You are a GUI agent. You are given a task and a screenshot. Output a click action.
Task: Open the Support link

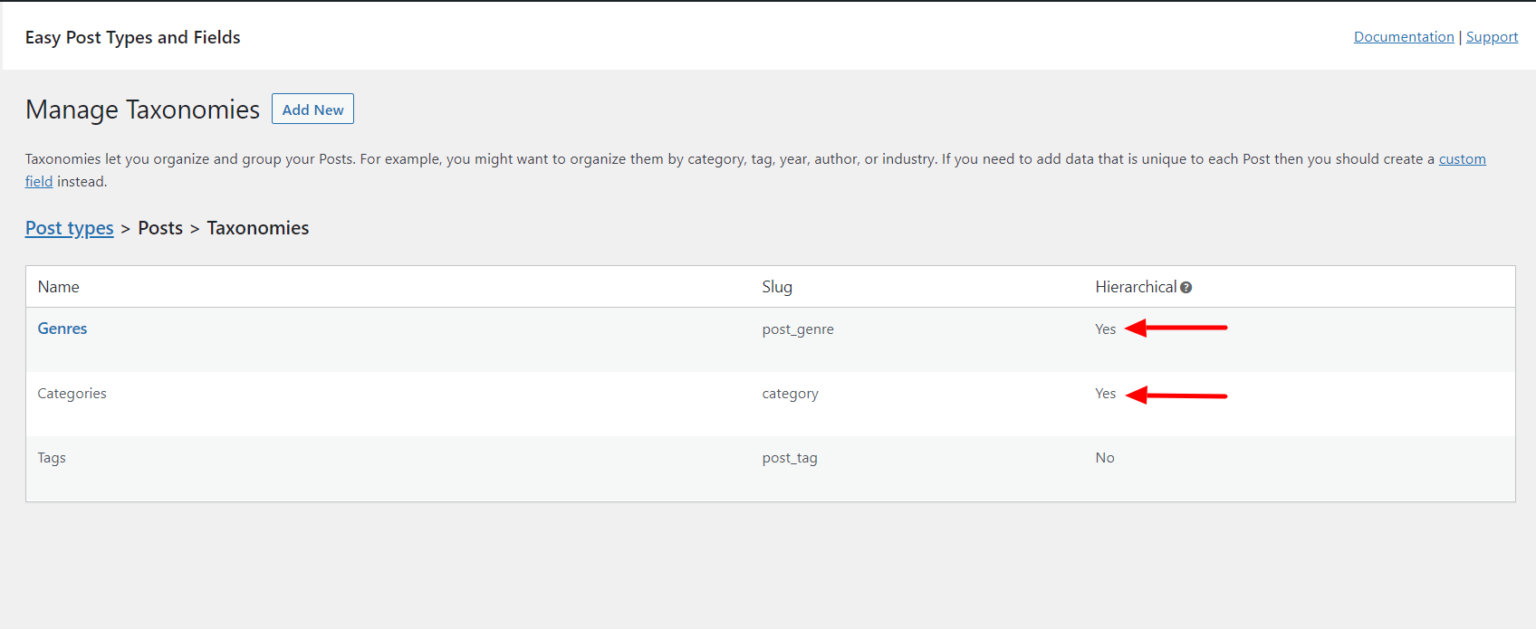click(1492, 37)
